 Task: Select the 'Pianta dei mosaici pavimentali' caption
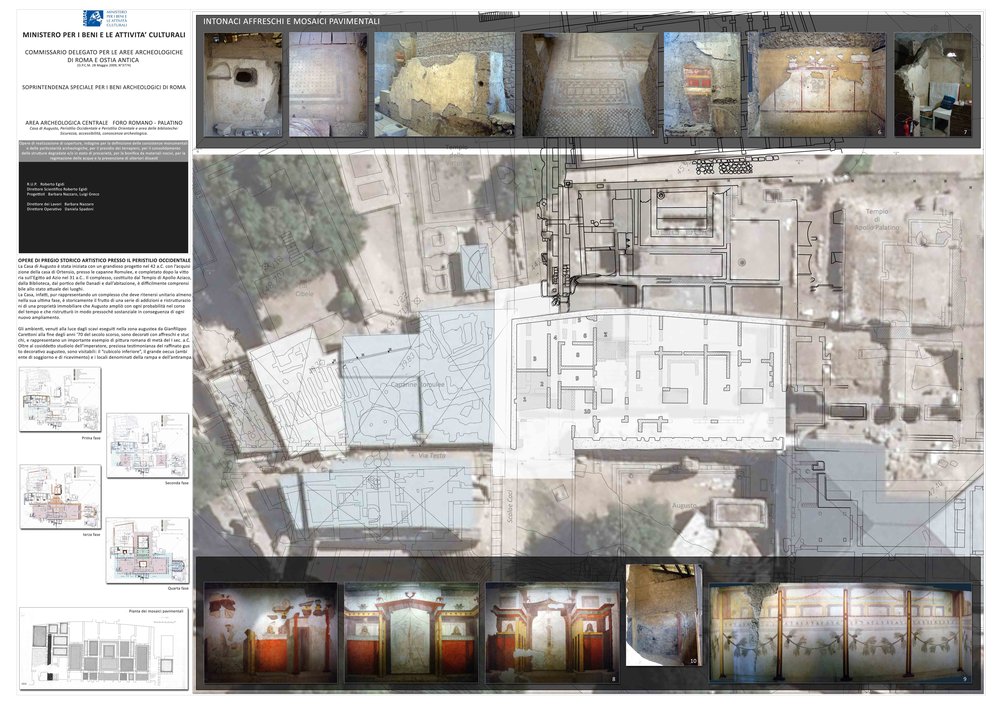pyautogui.click(x=156, y=611)
